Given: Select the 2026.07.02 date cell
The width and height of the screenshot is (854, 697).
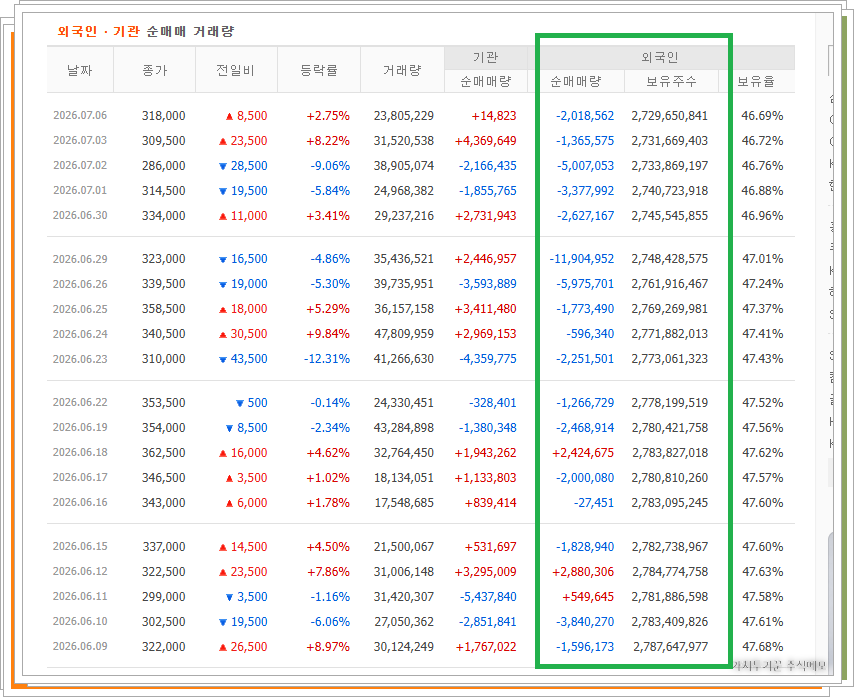Looking at the screenshot, I should tap(80, 166).
